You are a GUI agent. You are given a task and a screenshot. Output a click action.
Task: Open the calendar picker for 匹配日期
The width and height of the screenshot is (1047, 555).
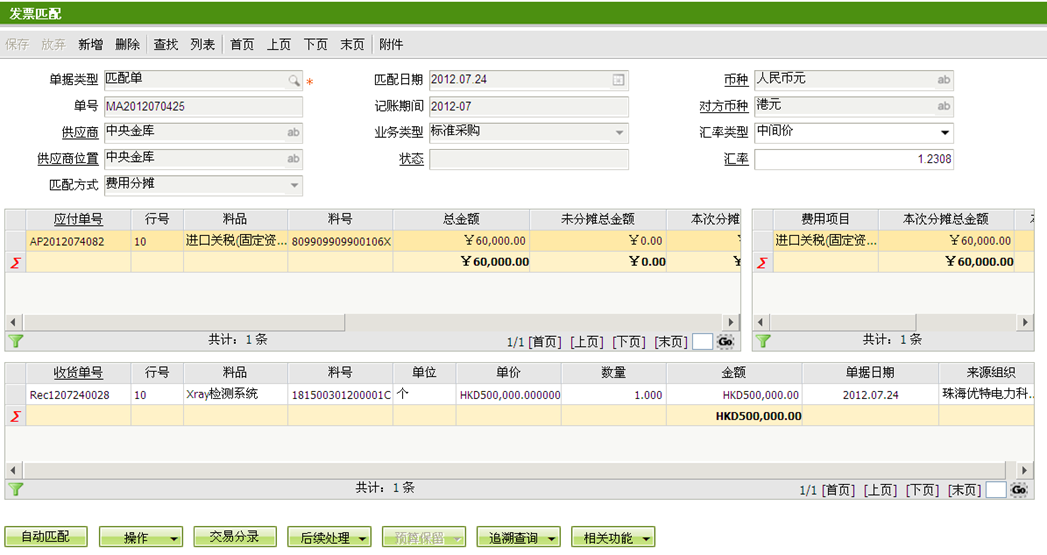pos(618,80)
